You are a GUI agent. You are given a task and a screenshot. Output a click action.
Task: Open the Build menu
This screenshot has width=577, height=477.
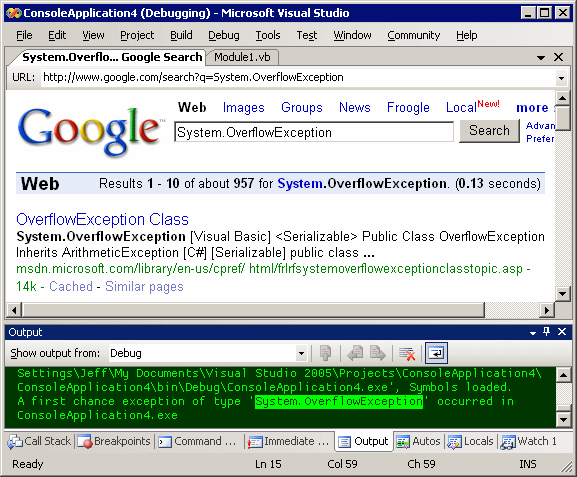click(181, 35)
